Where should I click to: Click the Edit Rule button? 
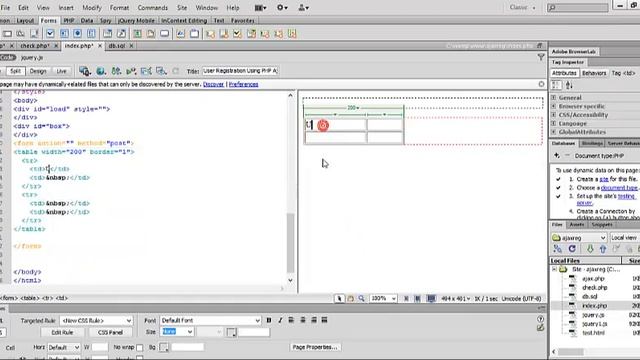tap(62, 332)
